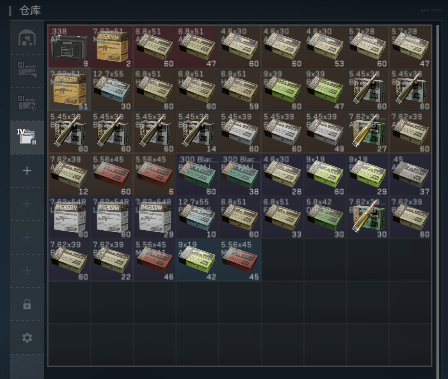Pick the 7.62x51 orange crate showing 2
This screenshot has height=379, width=448.
[x=112, y=46]
